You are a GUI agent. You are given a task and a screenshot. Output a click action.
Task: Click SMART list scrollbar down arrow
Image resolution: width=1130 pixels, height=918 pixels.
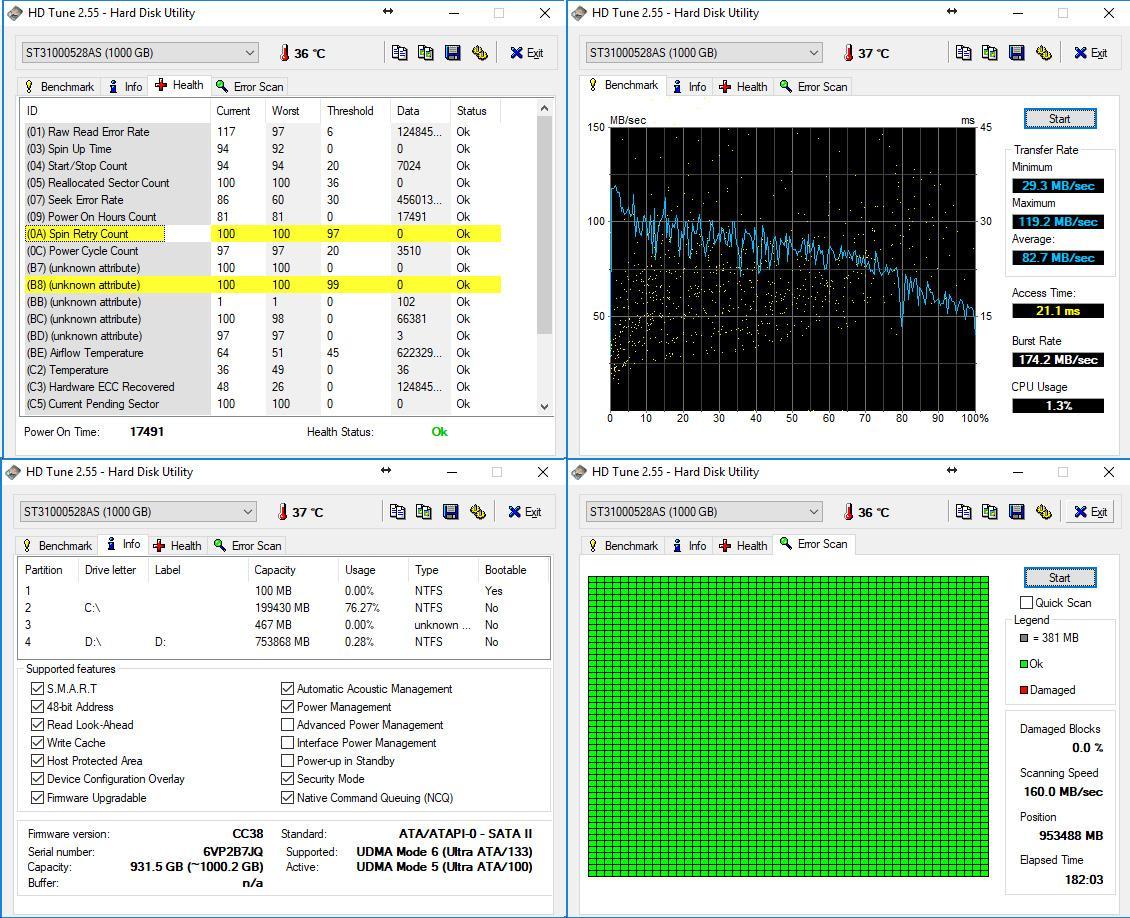pos(545,406)
